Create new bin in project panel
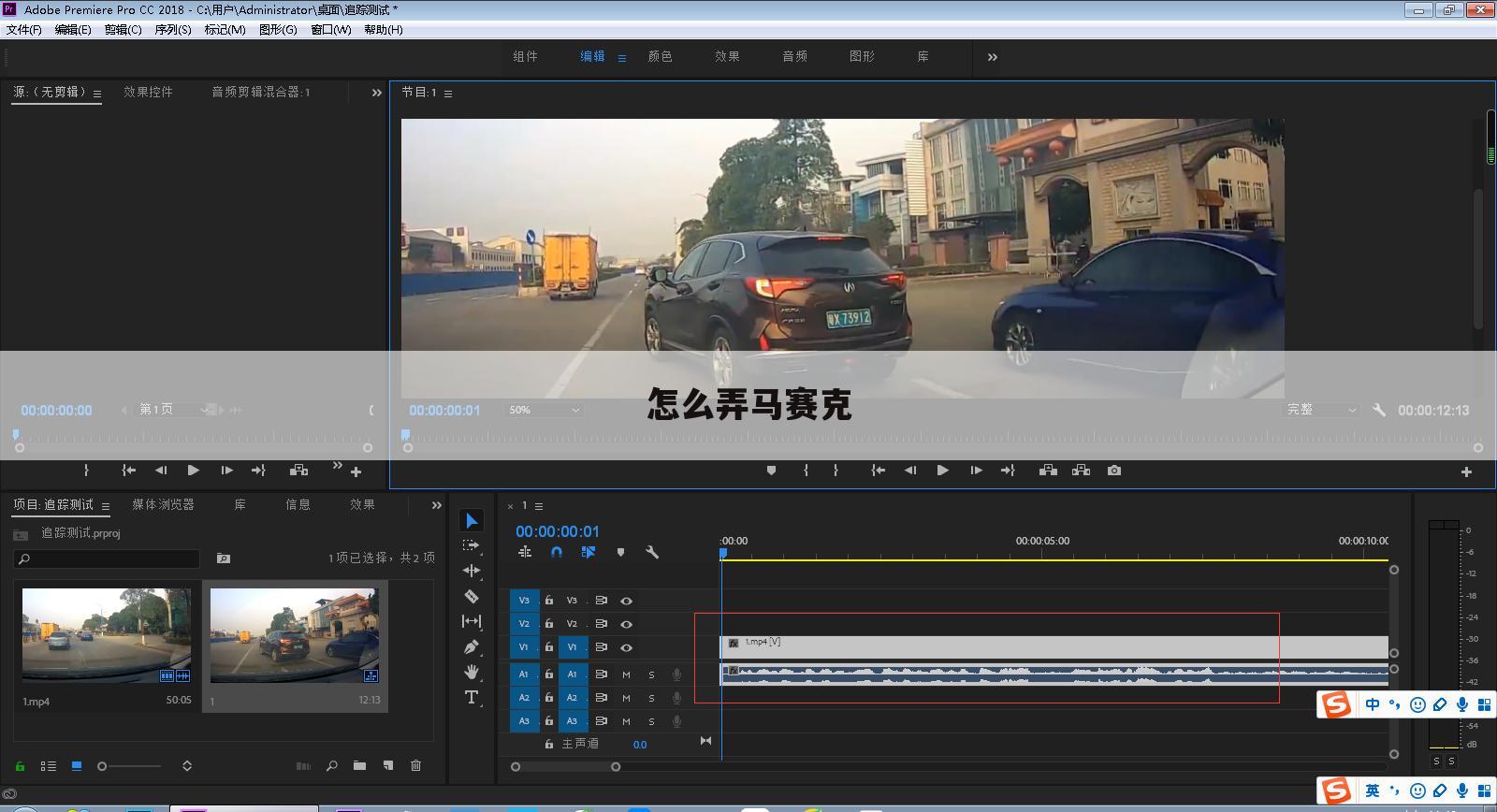 pos(359,765)
